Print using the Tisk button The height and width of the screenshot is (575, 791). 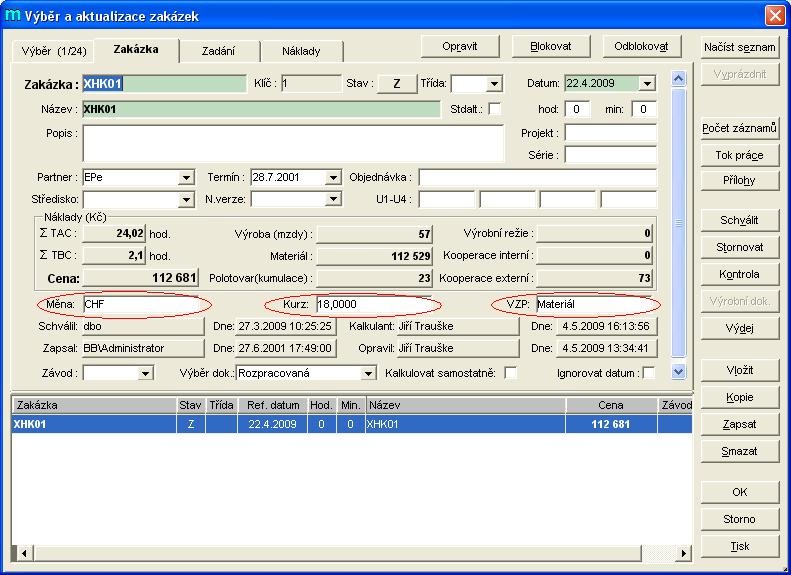(x=740, y=547)
